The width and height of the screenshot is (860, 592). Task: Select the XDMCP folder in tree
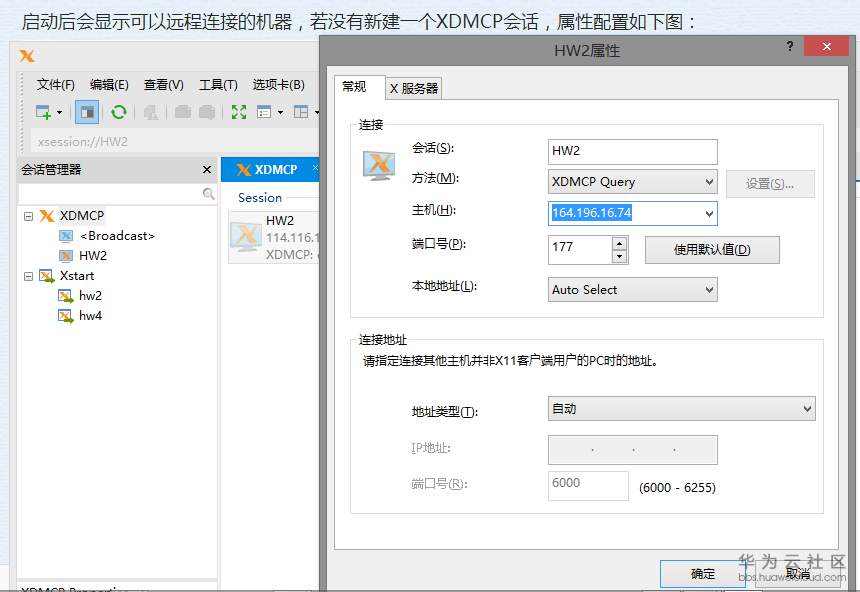pyautogui.click(x=81, y=216)
